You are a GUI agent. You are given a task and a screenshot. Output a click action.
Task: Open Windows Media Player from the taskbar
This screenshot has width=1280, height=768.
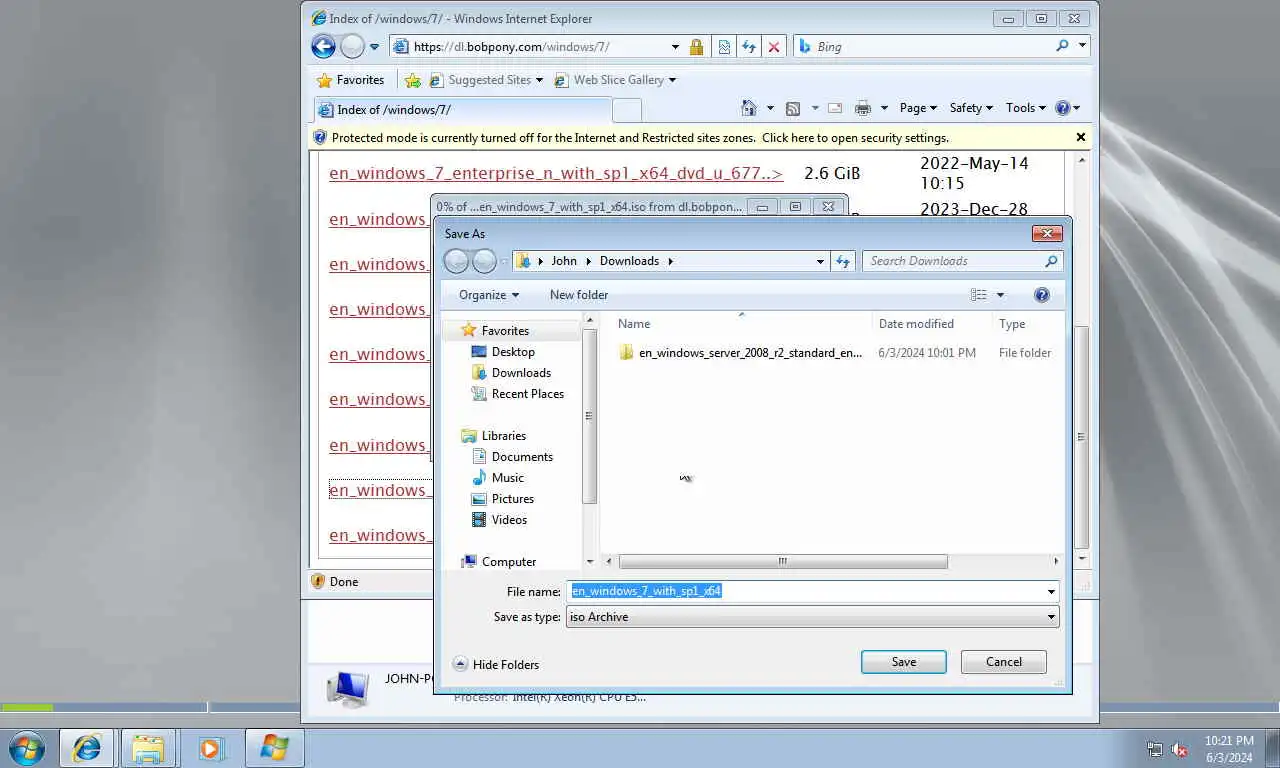coord(210,748)
